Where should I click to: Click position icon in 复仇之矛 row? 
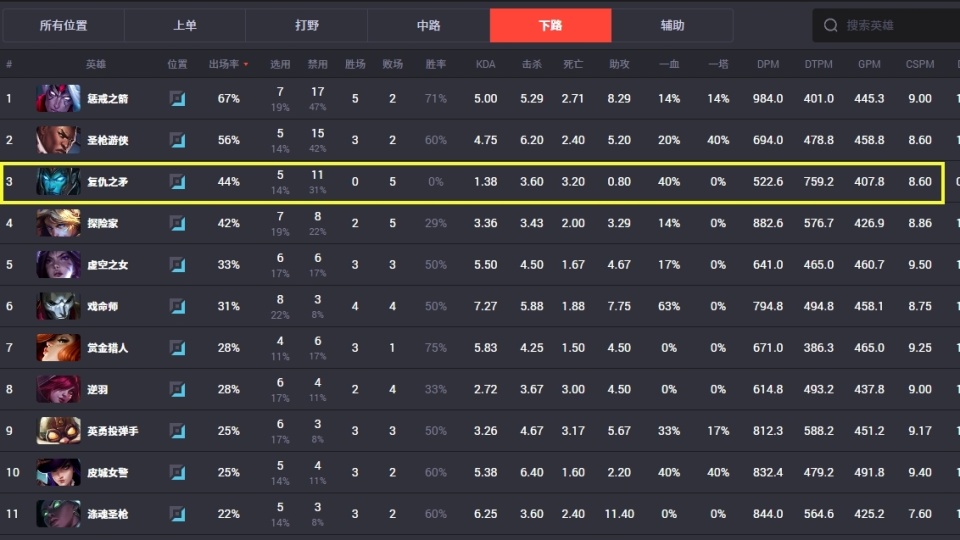pos(178,182)
